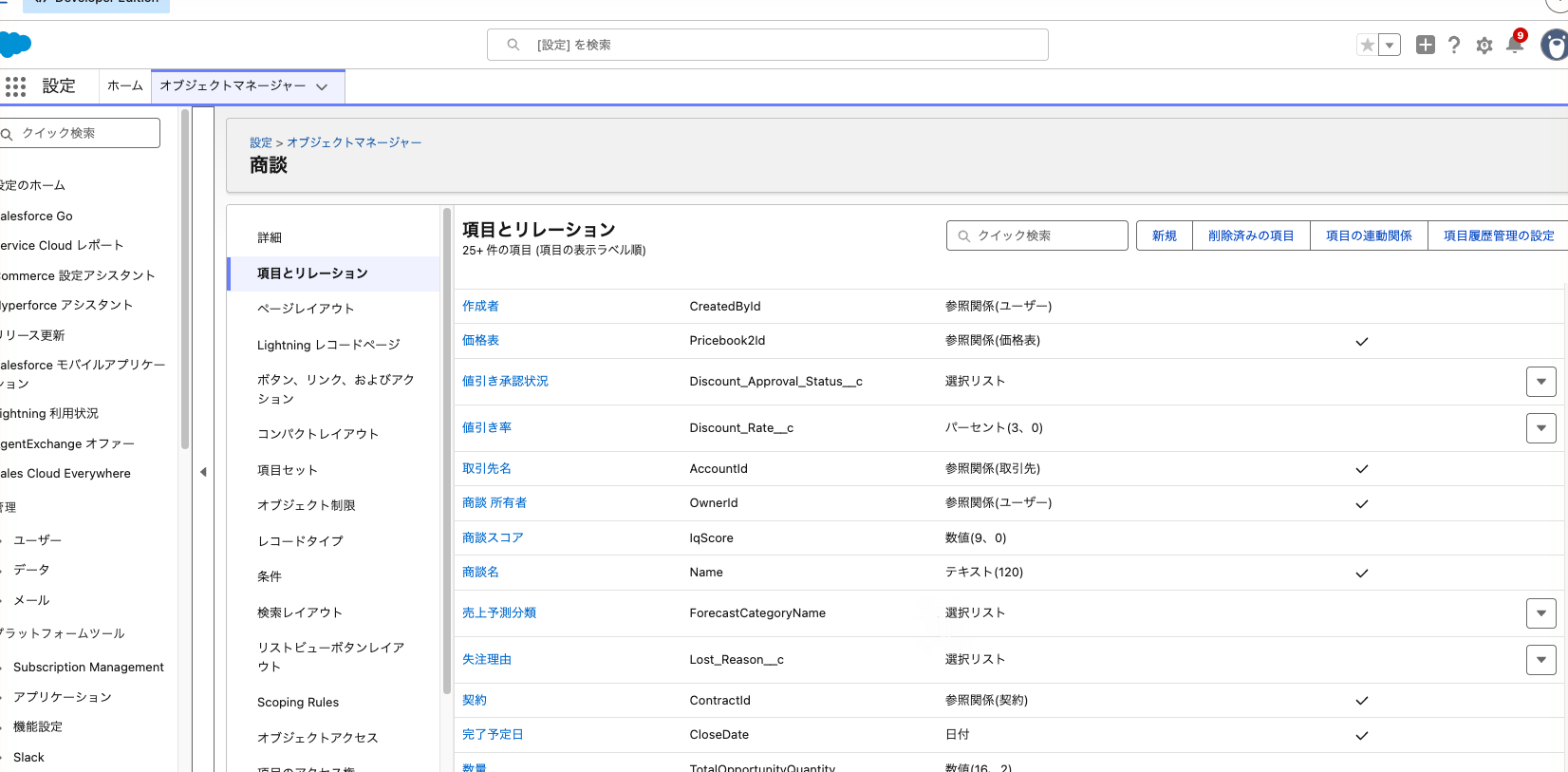Click the setup sidebar vertical scrollbar

185,279
